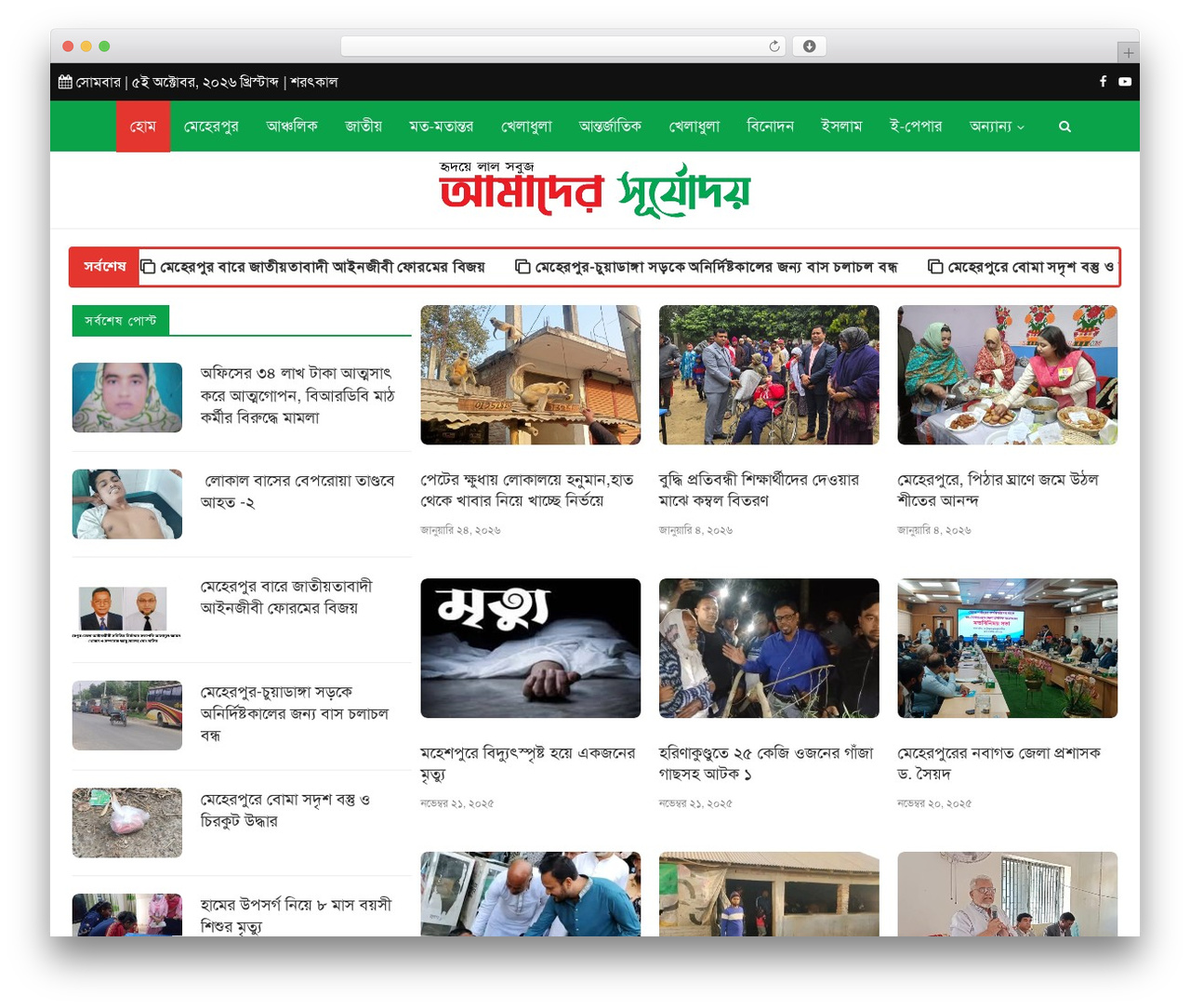Open the ই-পেপার menu item
Image resolution: width=1190 pixels, height=1008 pixels.
pos(916,126)
